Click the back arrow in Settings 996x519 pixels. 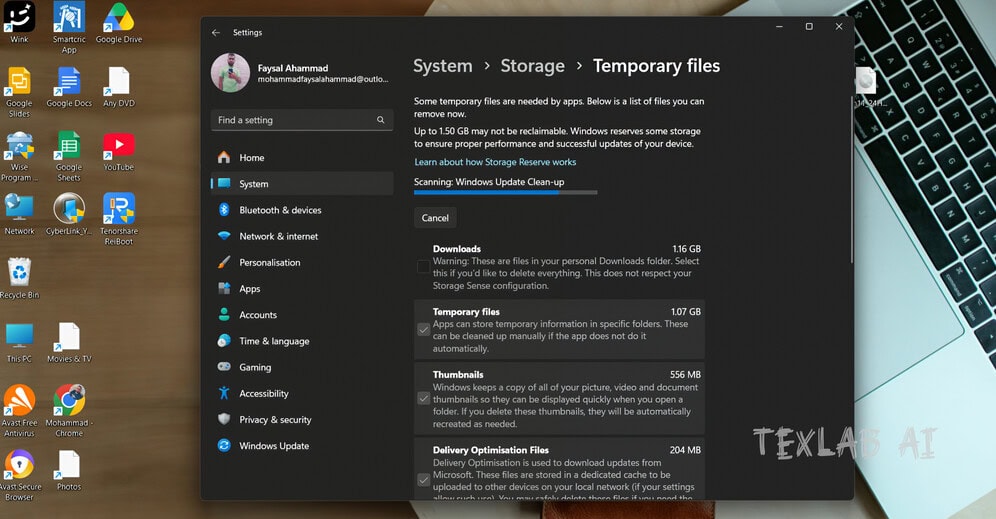216,32
